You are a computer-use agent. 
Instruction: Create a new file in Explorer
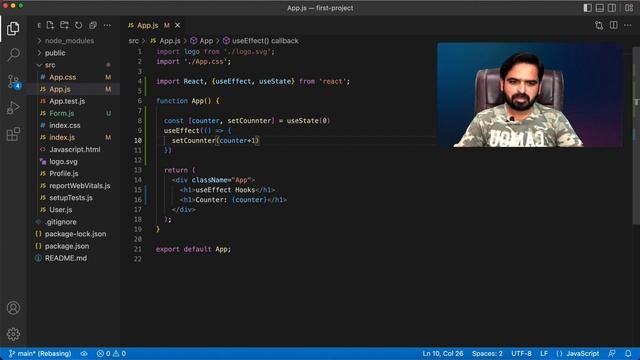coord(50,25)
